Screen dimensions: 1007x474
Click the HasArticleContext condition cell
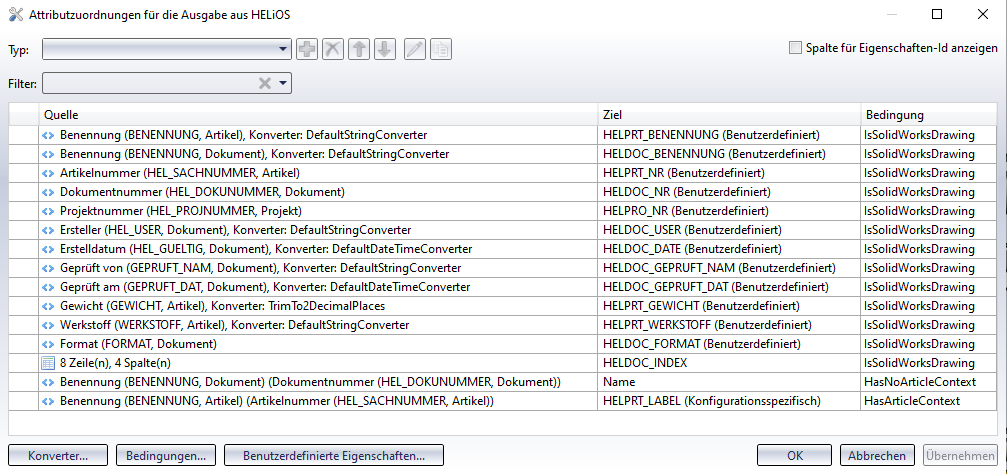pos(929,401)
